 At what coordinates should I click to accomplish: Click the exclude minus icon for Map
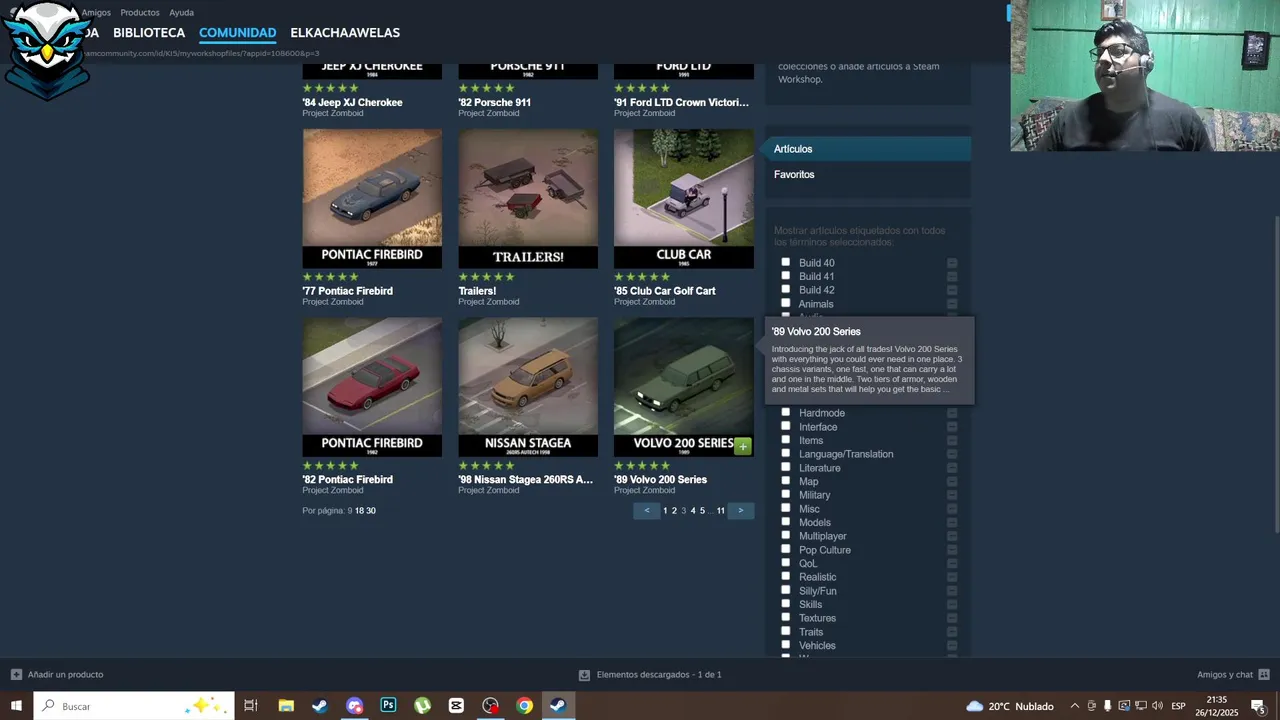952,481
